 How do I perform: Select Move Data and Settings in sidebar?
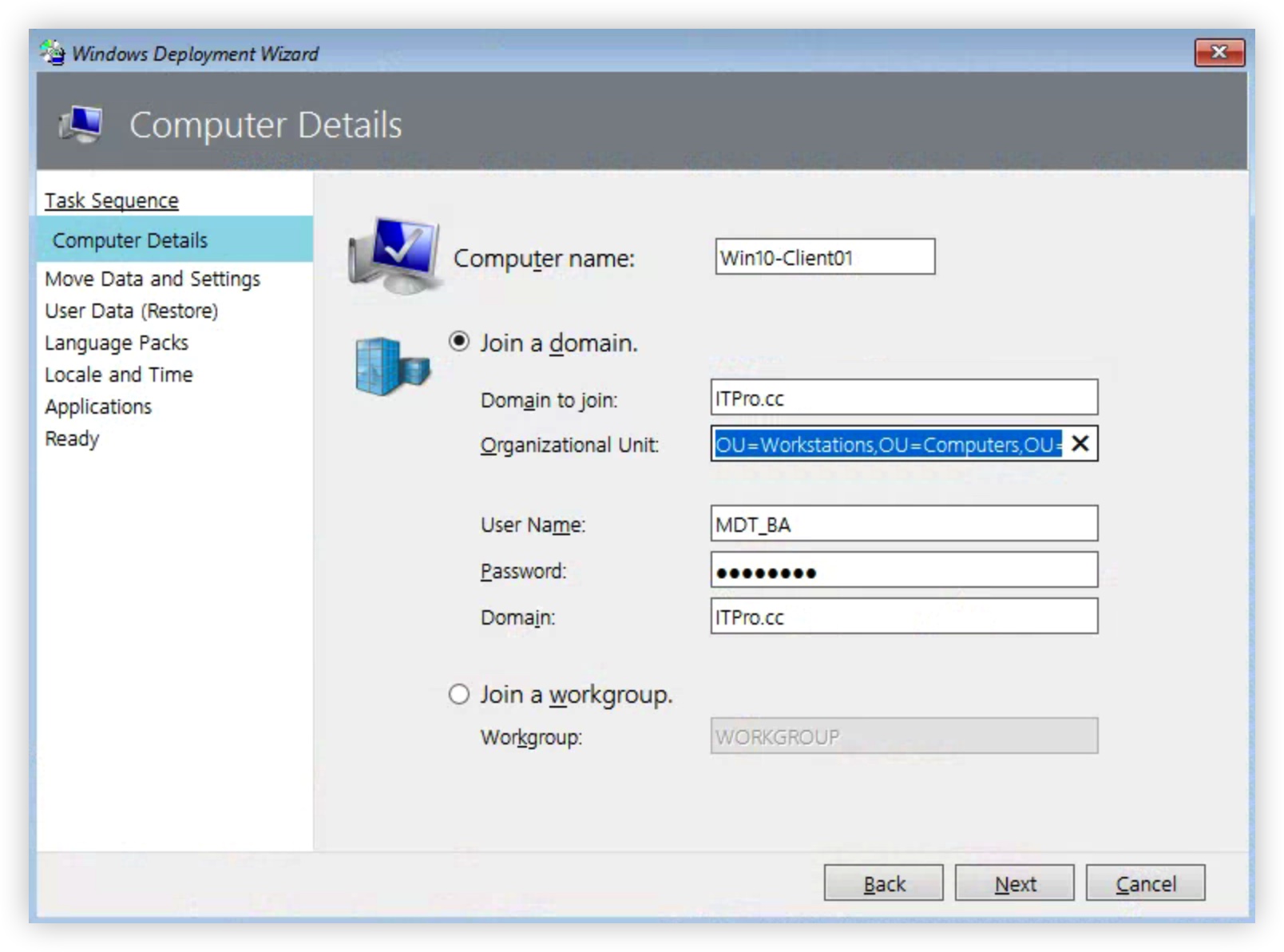click(153, 279)
